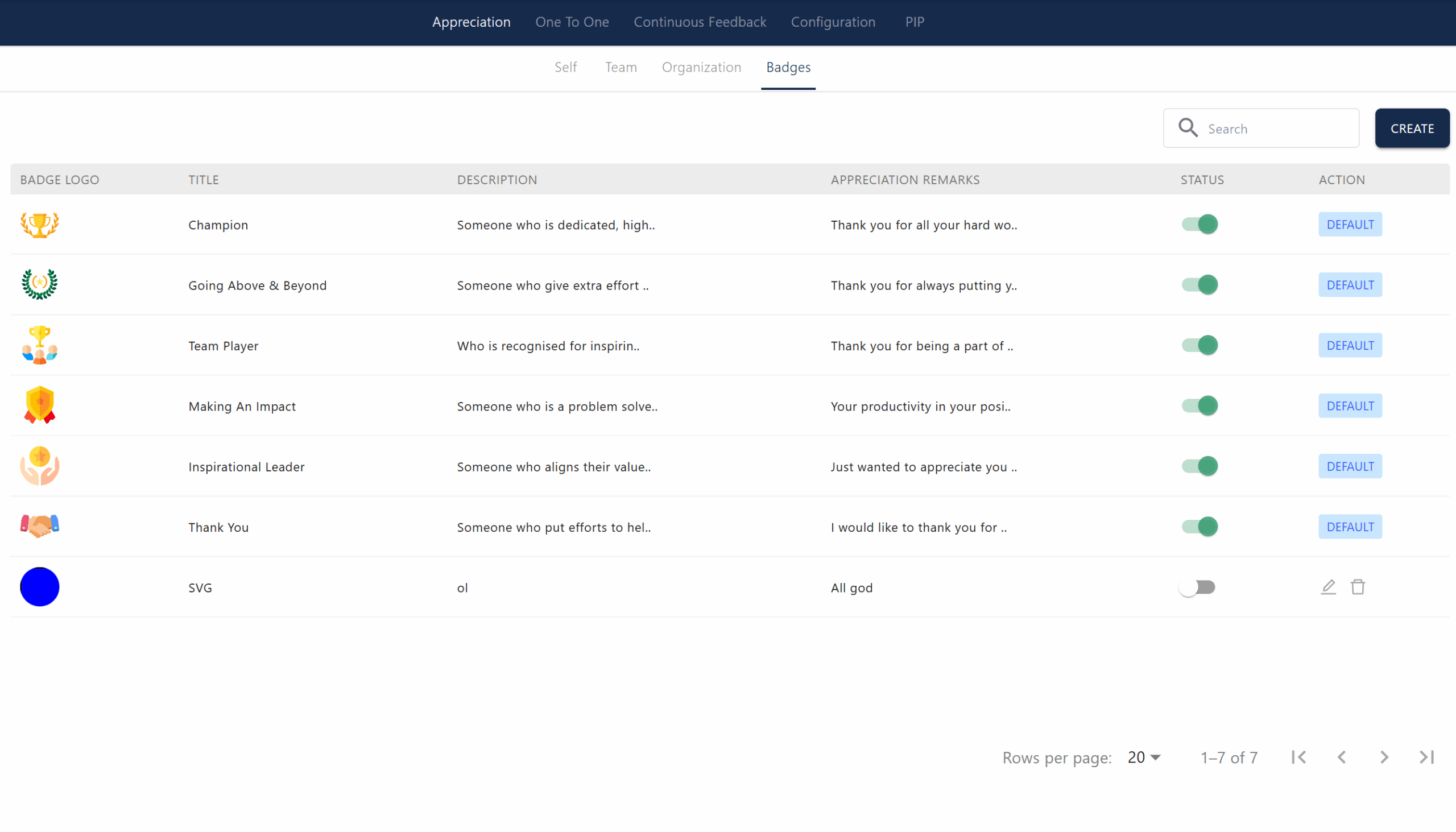This screenshot has width=1456, height=832.
Task: Click the SVG title cell
Action: [x=200, y=589]
